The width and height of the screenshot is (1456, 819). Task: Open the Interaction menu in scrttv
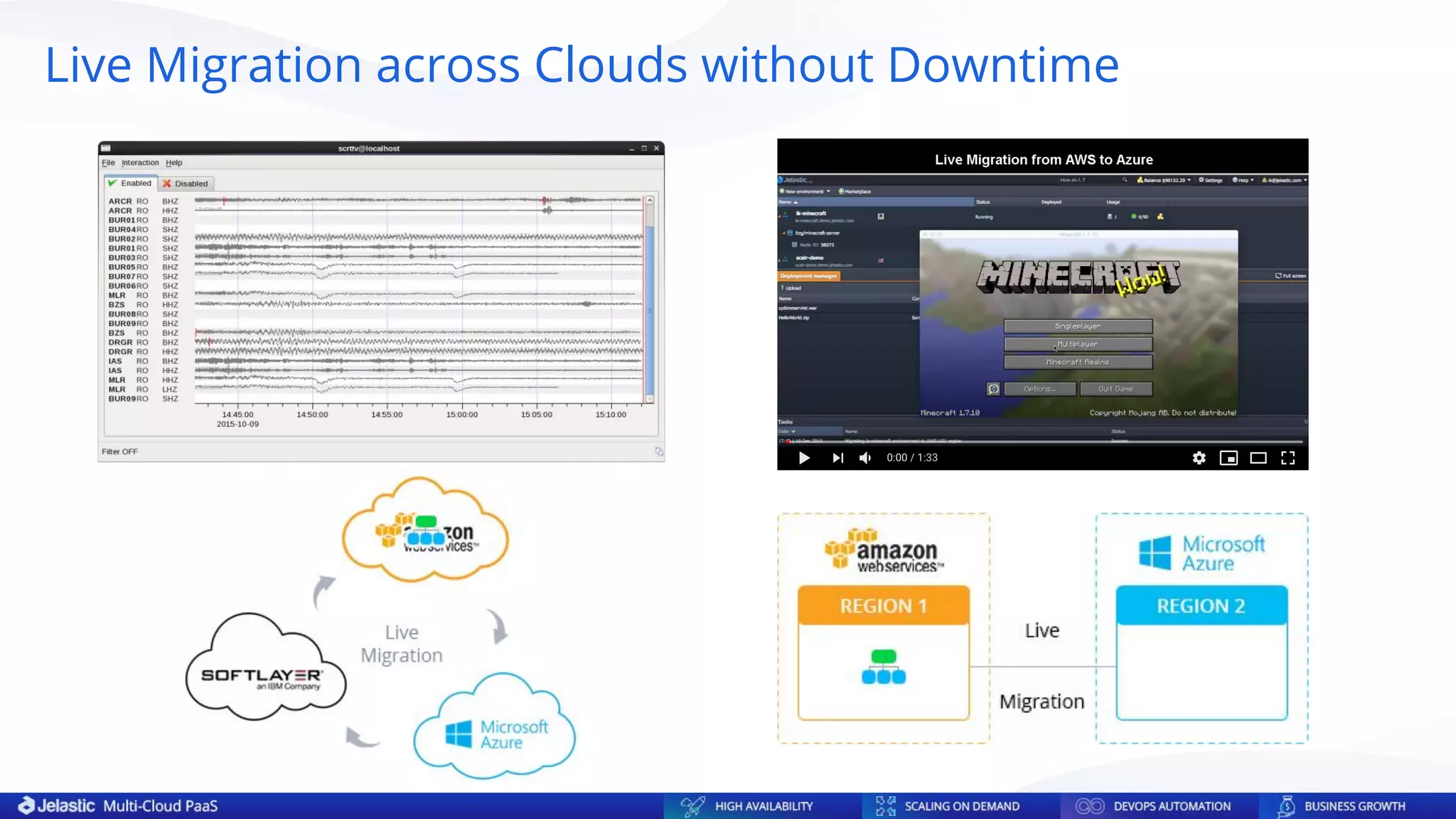click(x=140, y=163)
